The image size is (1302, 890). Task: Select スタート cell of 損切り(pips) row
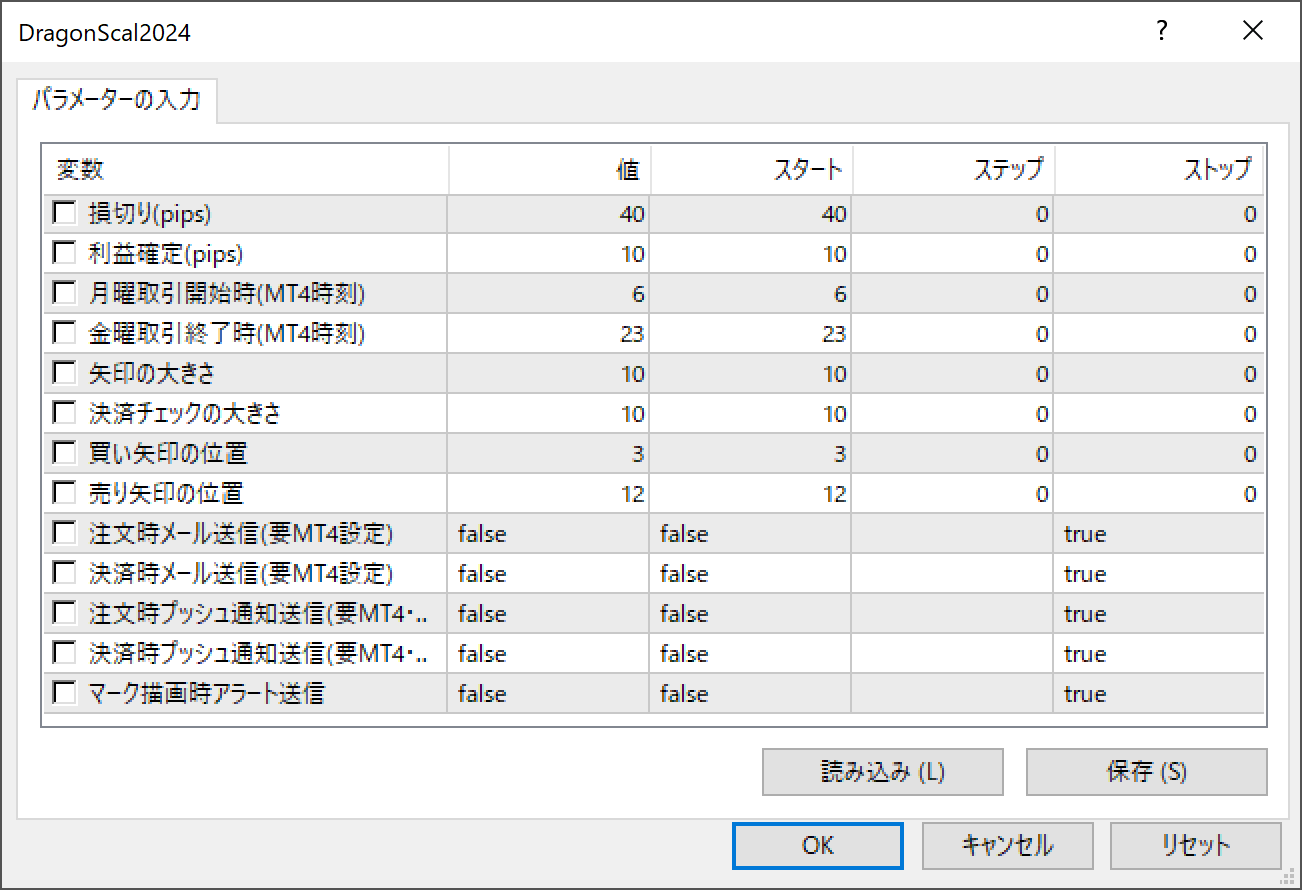pyautogui.click(x=751, y=213)
